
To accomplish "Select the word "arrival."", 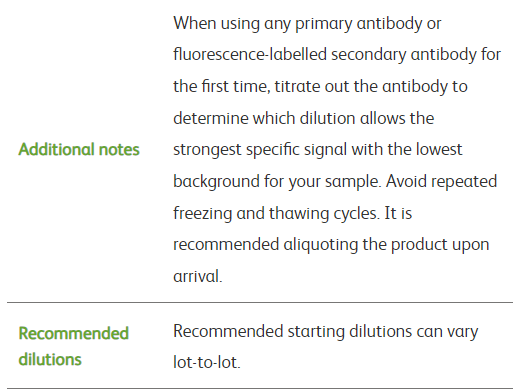I will click(x=198, y=276).
